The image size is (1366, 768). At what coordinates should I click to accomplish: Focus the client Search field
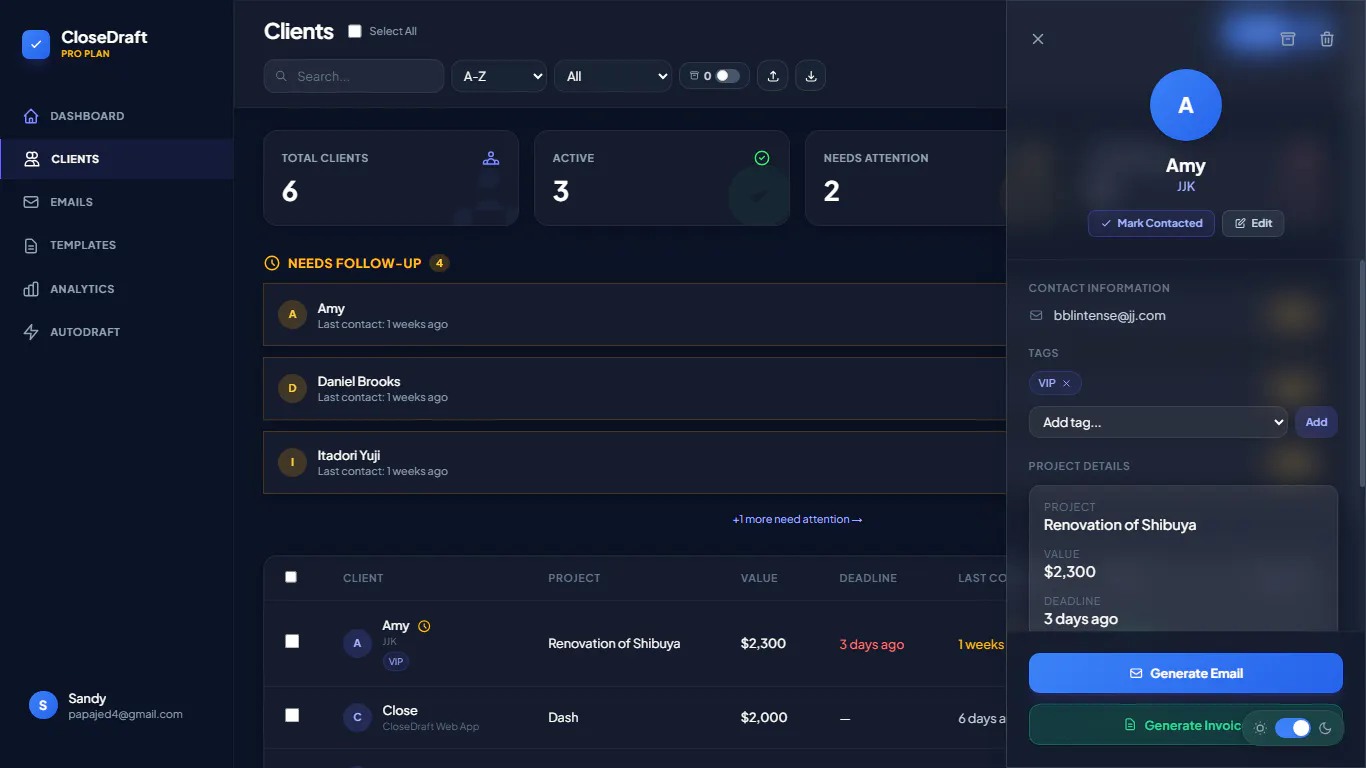pos(354,76)
